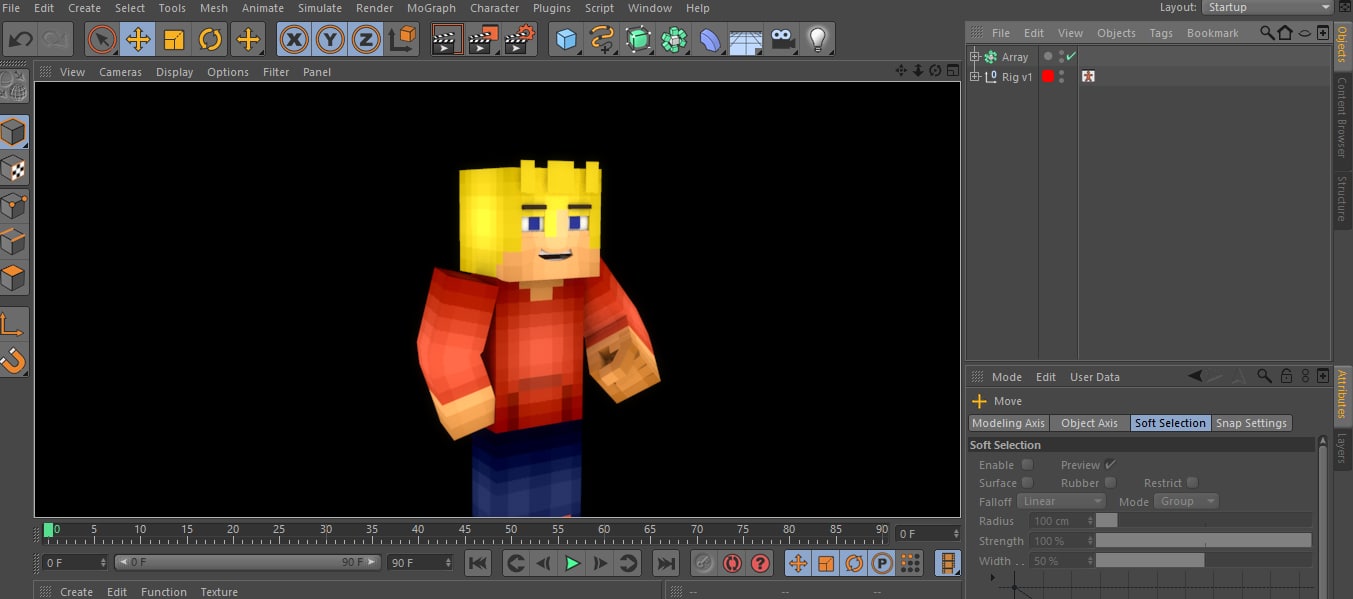This screenshot has height=599, width=1353.
Task: Toggle the X axis lock
Action: (293, 39)
